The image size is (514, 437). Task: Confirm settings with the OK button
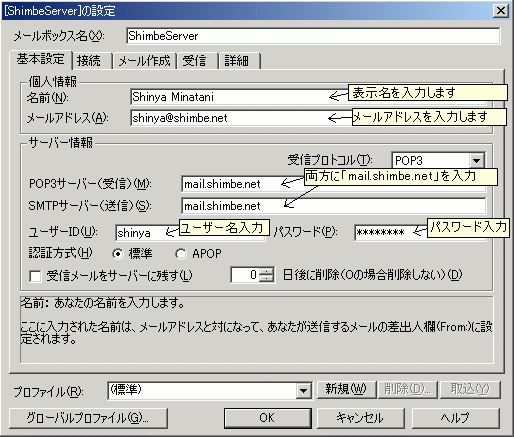pos(267,418)
